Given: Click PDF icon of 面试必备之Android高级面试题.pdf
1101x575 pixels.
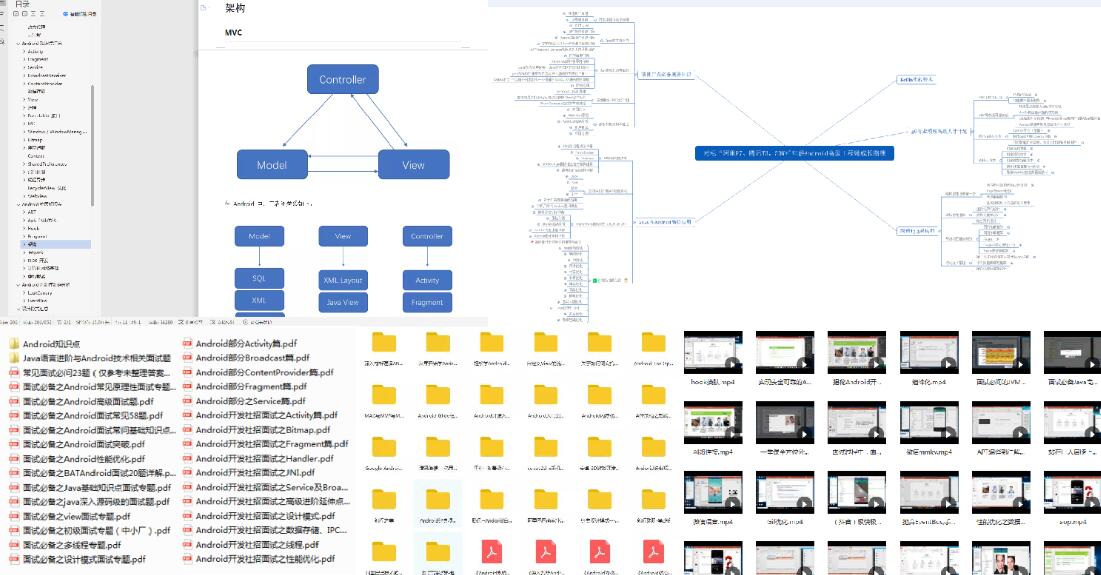Looking at the screenshot, I should point(14,401).
